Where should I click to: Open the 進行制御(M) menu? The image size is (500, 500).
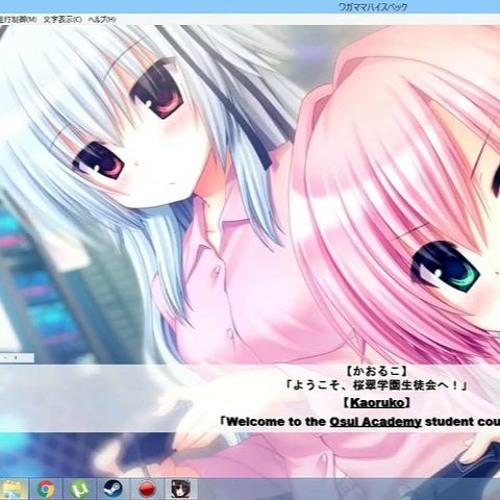tap(18, 20)
